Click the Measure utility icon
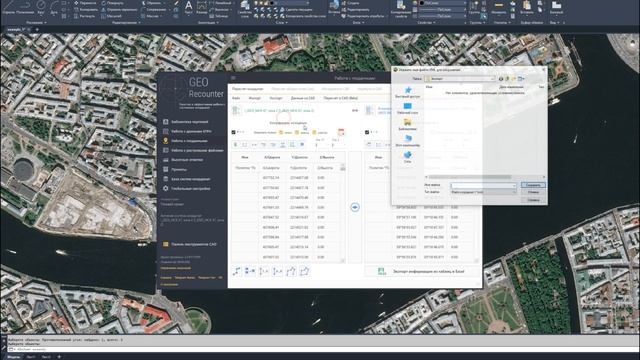 coord(499,7)
